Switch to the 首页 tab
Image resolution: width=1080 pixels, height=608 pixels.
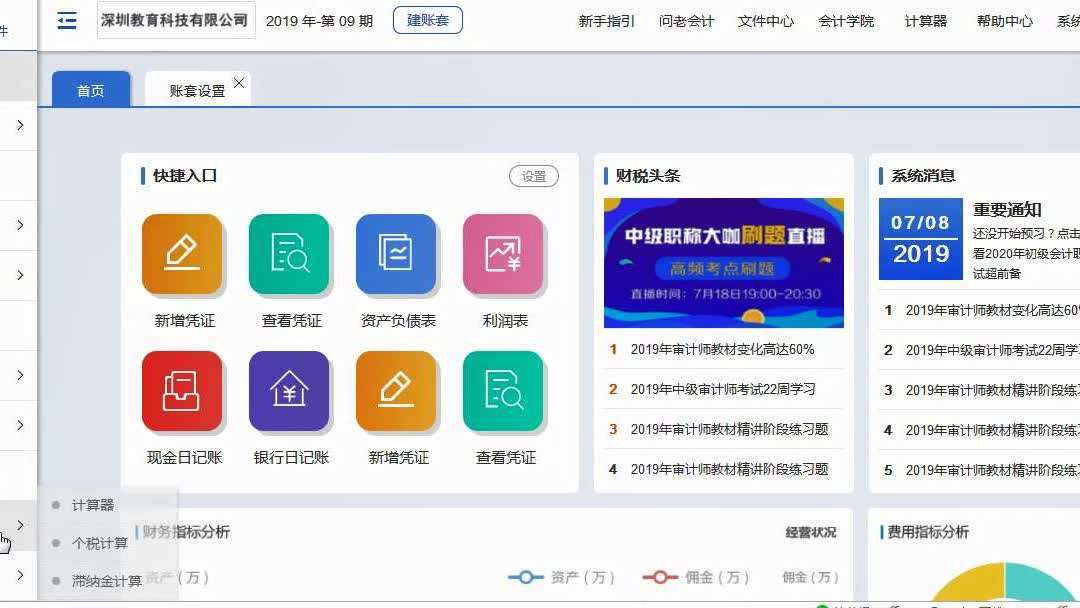coord(90,89)
